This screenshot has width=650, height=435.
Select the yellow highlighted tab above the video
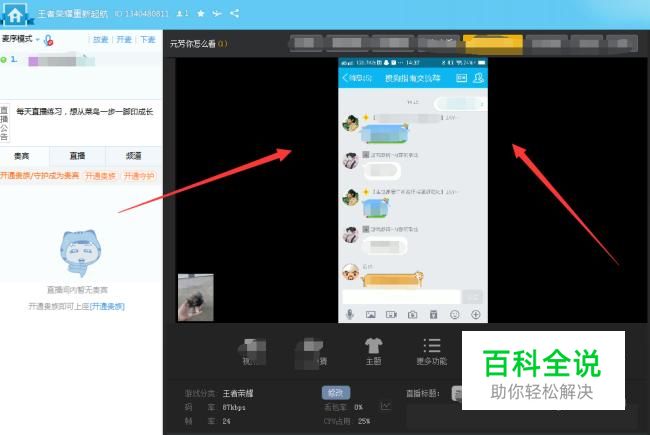coord(493,44)
